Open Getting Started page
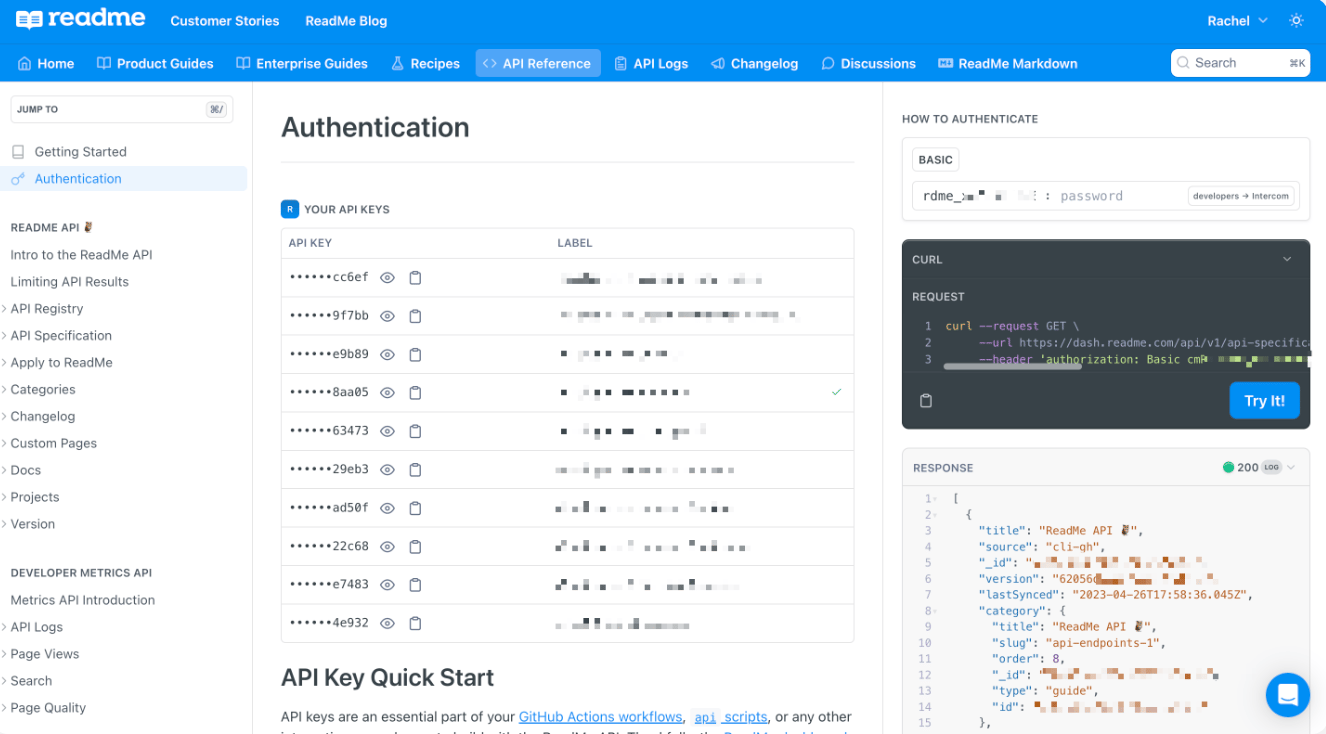Image resolution: width=1326 pixels, height=734 pixels. [80, 152]
